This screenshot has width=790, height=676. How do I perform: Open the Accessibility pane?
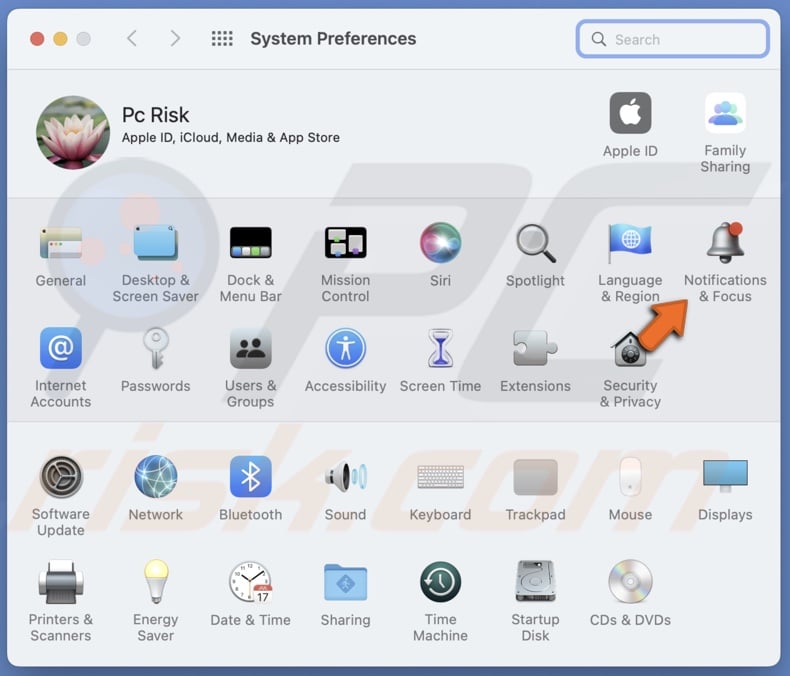point(345,349)
